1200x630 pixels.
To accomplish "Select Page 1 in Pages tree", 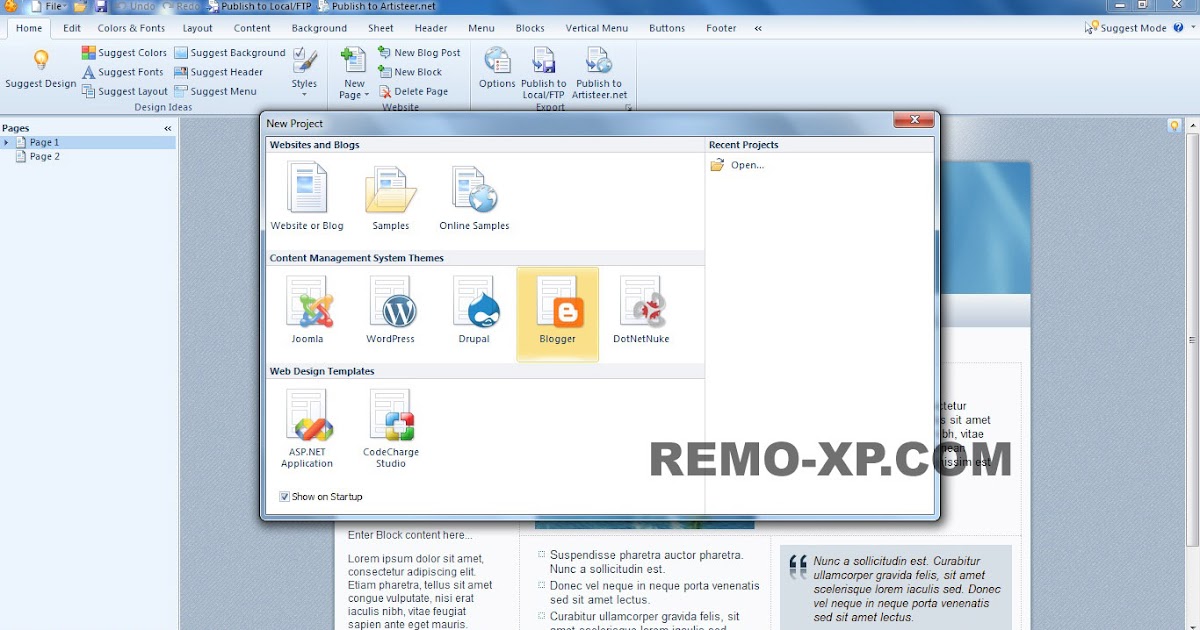I will point(44,142).
